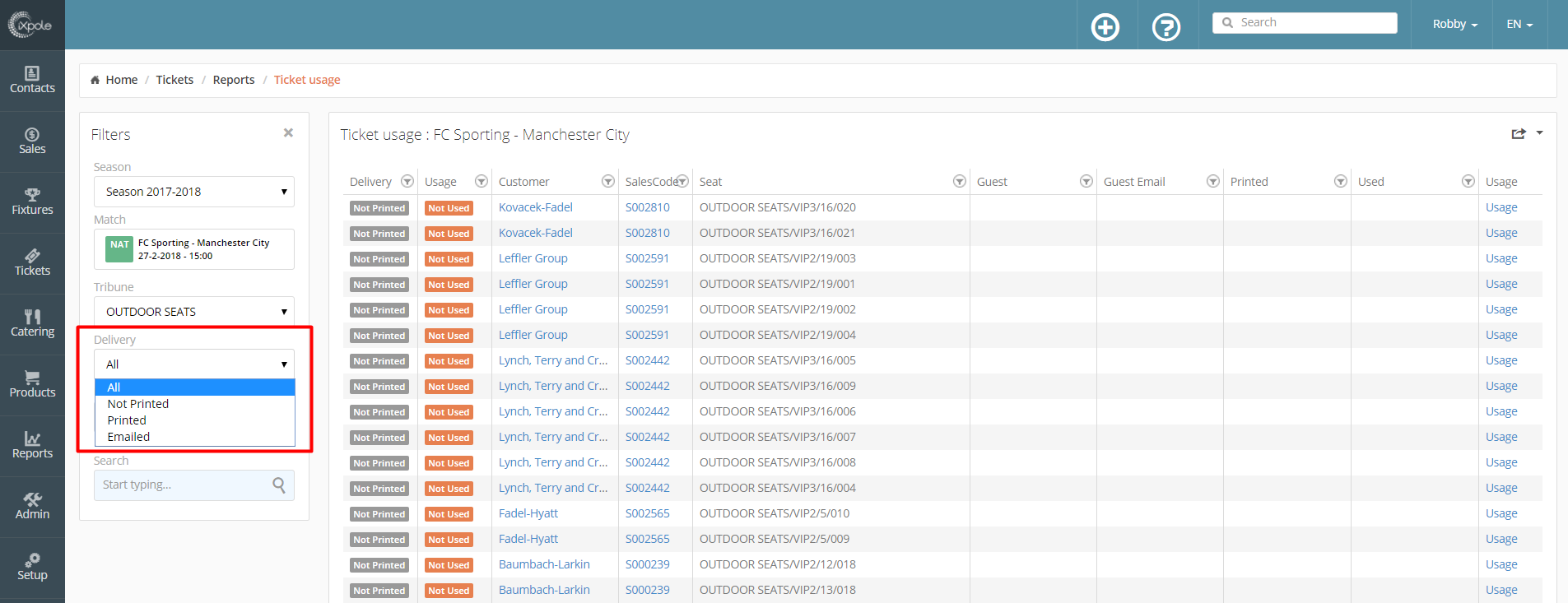The height and width of the screenshot is (603, 1568).
Task: Open the Tribune OUTDOOR SEATS dropdown
Action: tap(194, 312)
